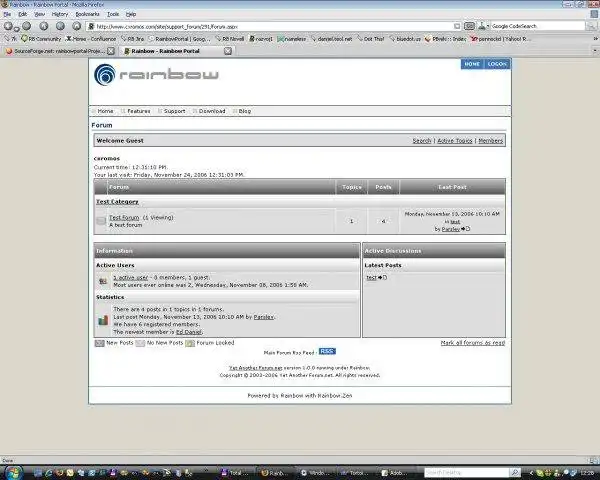Image resolution: width=600 pixels, height=480 pixels.
Task: Click the Rainbow swirl logo
Action: click(x=104, y=75)
